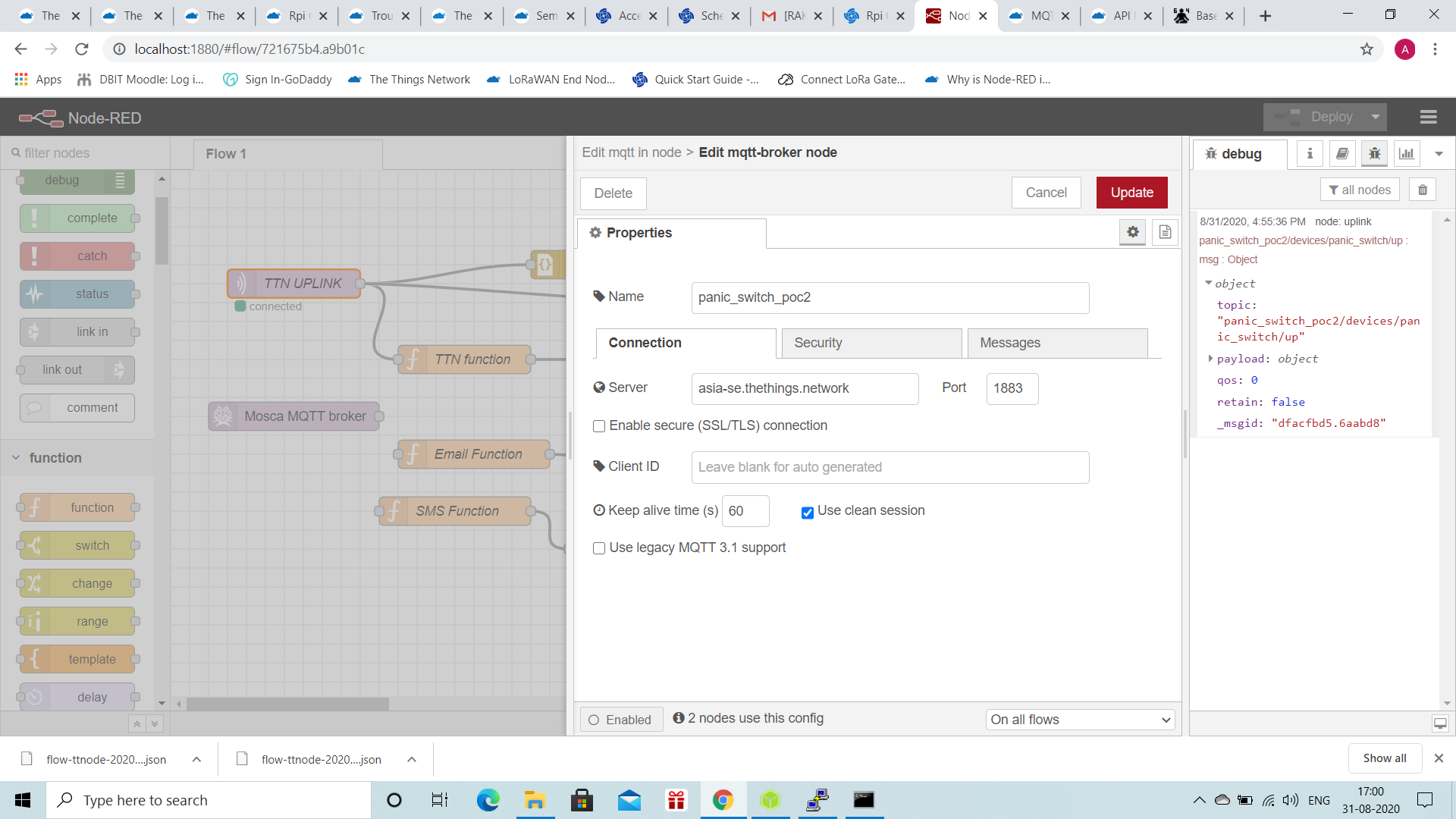Show hidden system tray icons

pos(1199,800)
